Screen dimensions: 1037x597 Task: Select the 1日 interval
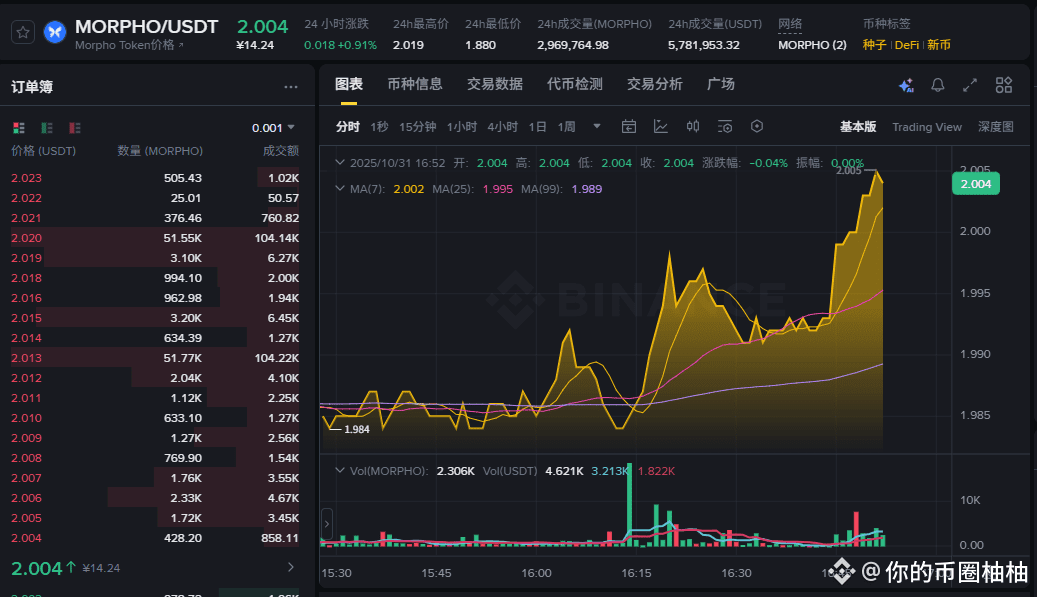point(537,126)
